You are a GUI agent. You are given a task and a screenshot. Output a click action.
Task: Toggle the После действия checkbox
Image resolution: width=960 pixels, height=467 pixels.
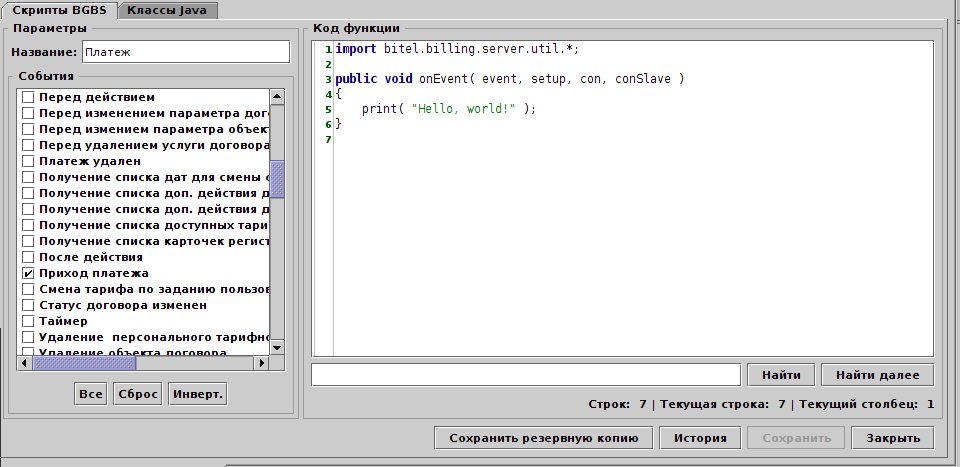coord(28,257)
